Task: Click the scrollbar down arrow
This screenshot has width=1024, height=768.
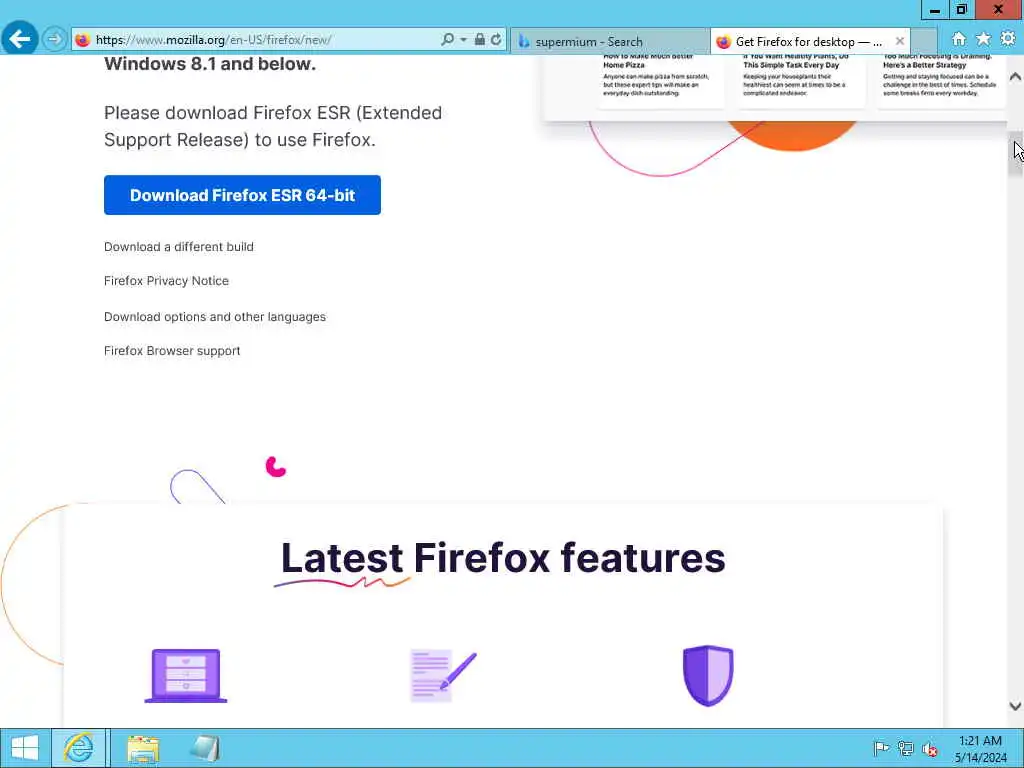Action: pyautogui.click(x=1015, y=706)
